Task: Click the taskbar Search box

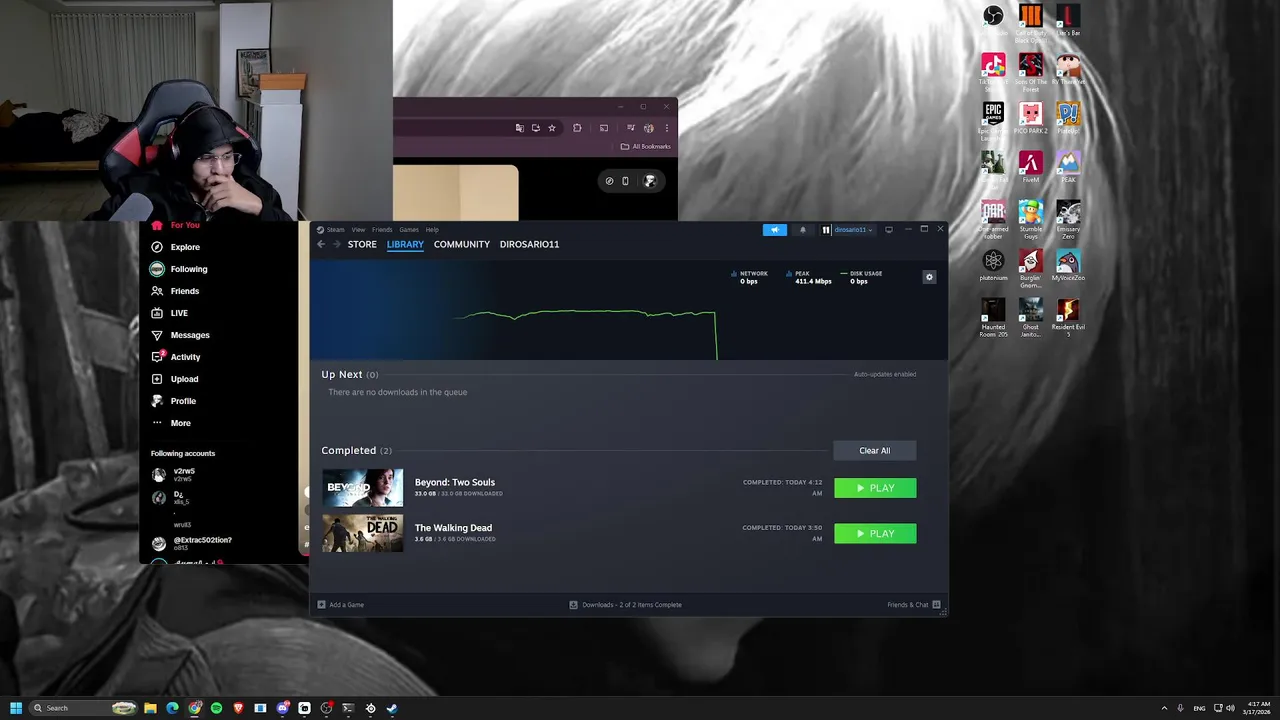Action: (x=84, y=708)
